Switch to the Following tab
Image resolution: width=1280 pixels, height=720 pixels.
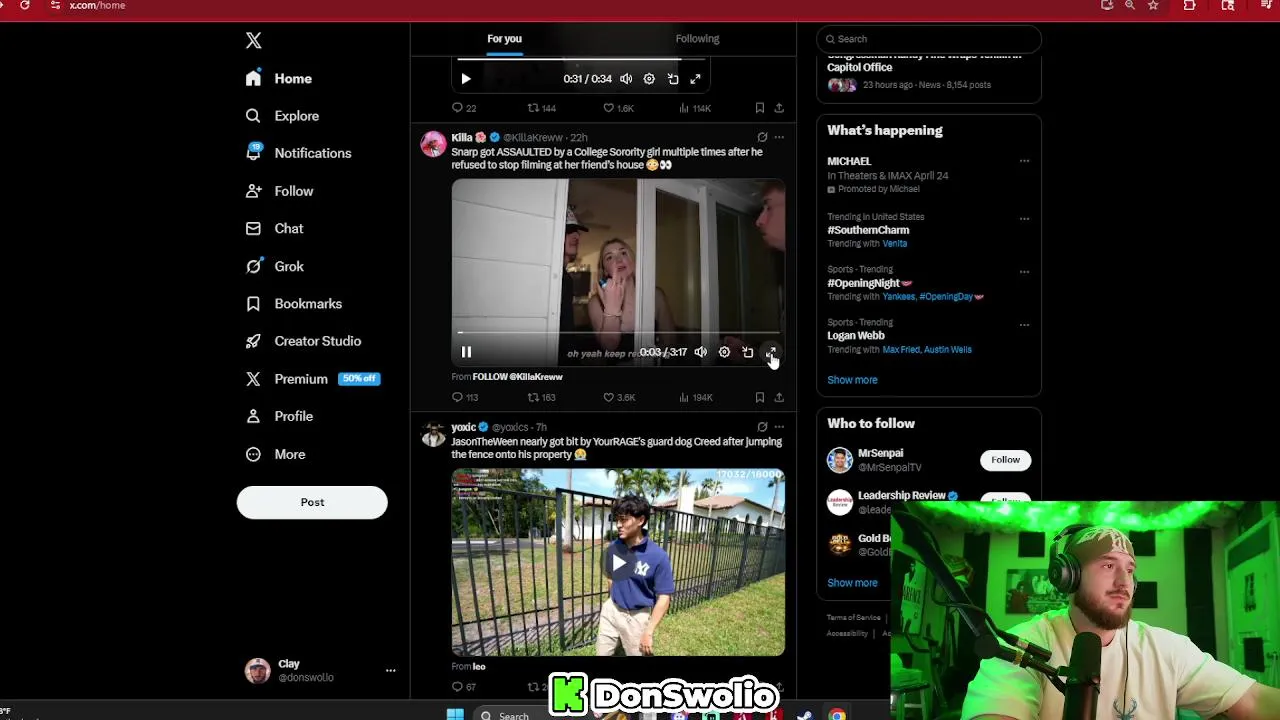click(x=697, y=39)
